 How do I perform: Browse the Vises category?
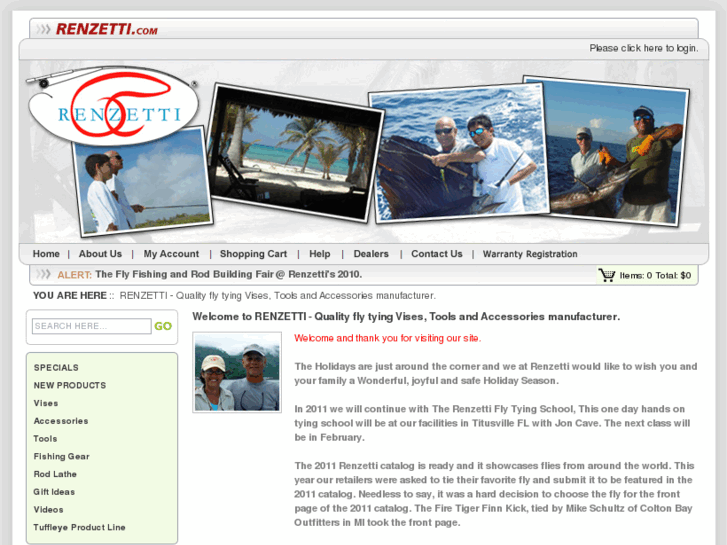coord(45,403)
